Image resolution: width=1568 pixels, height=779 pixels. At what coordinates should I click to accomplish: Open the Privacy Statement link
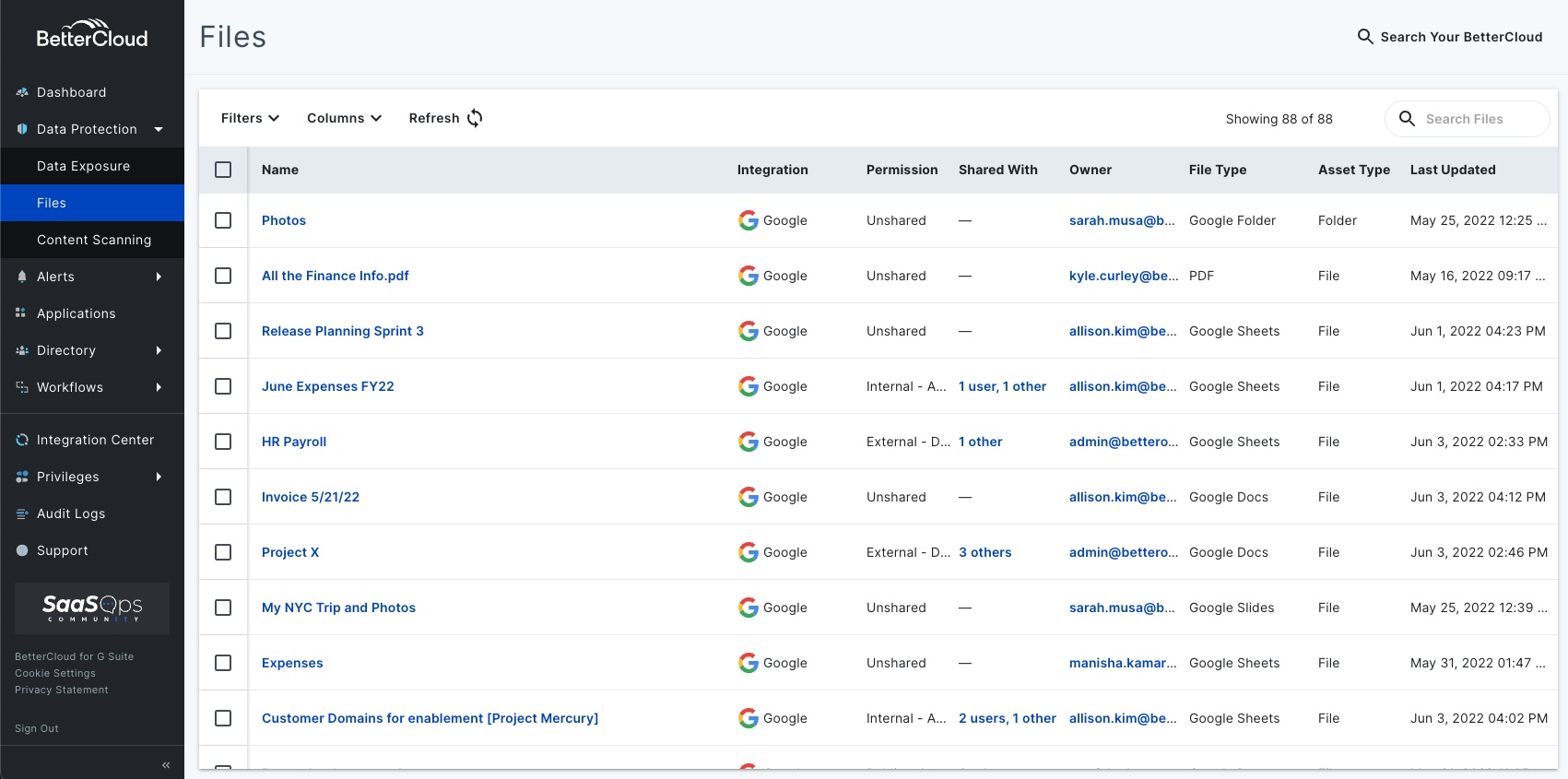[x=62, y=690]
